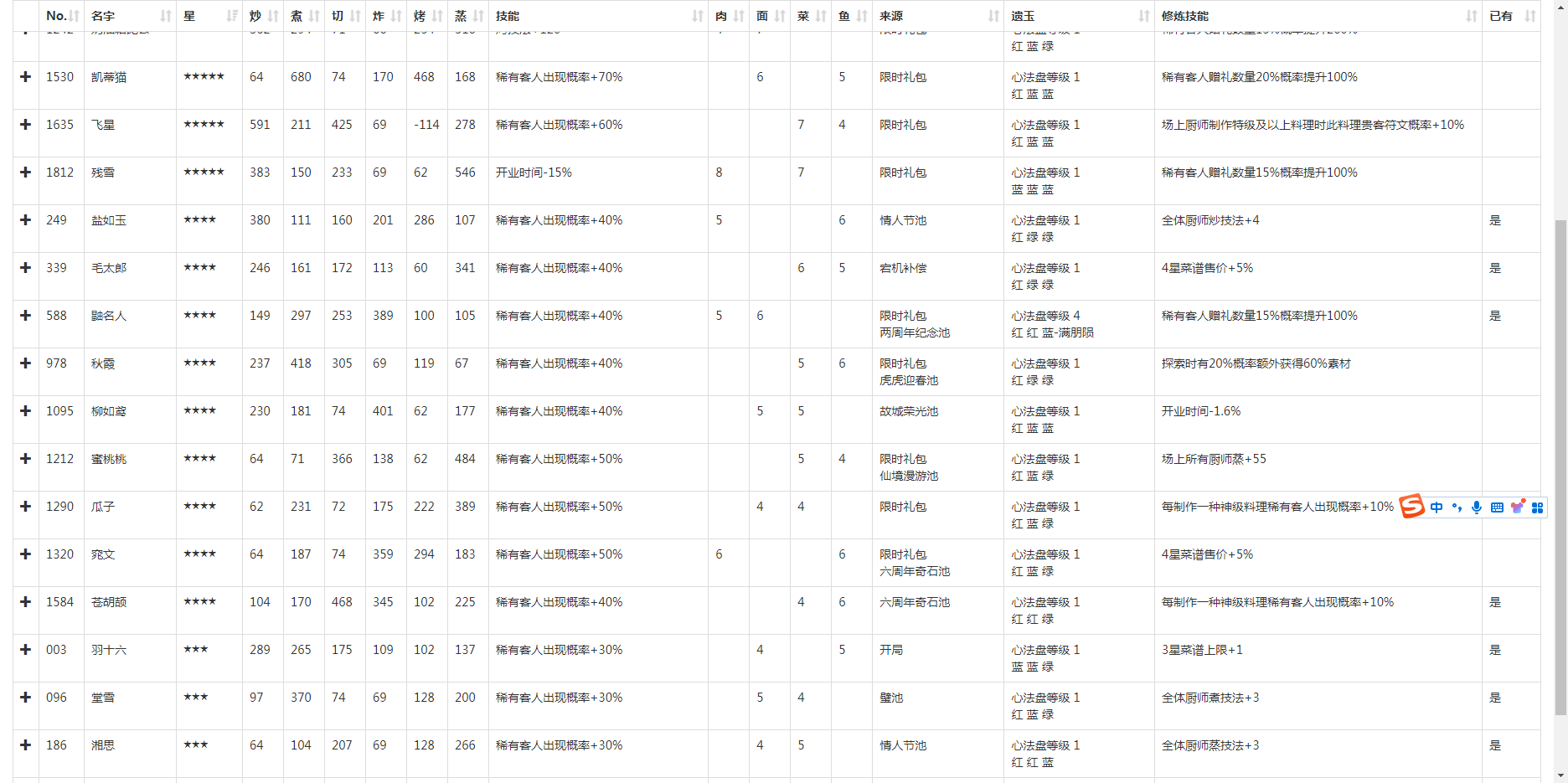Sort by 肉 column
This screenshot has height=783, width=1568.
coord(729,16)
